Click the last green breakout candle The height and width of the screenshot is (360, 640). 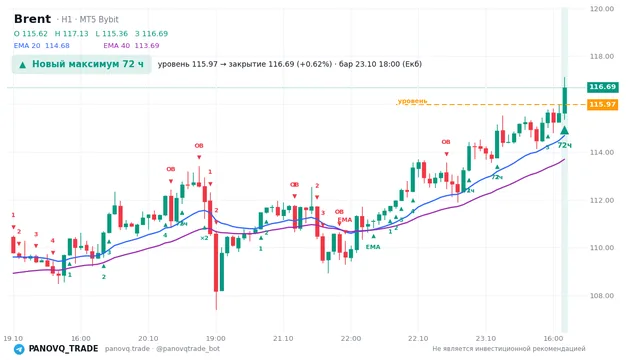pos(565,99)
